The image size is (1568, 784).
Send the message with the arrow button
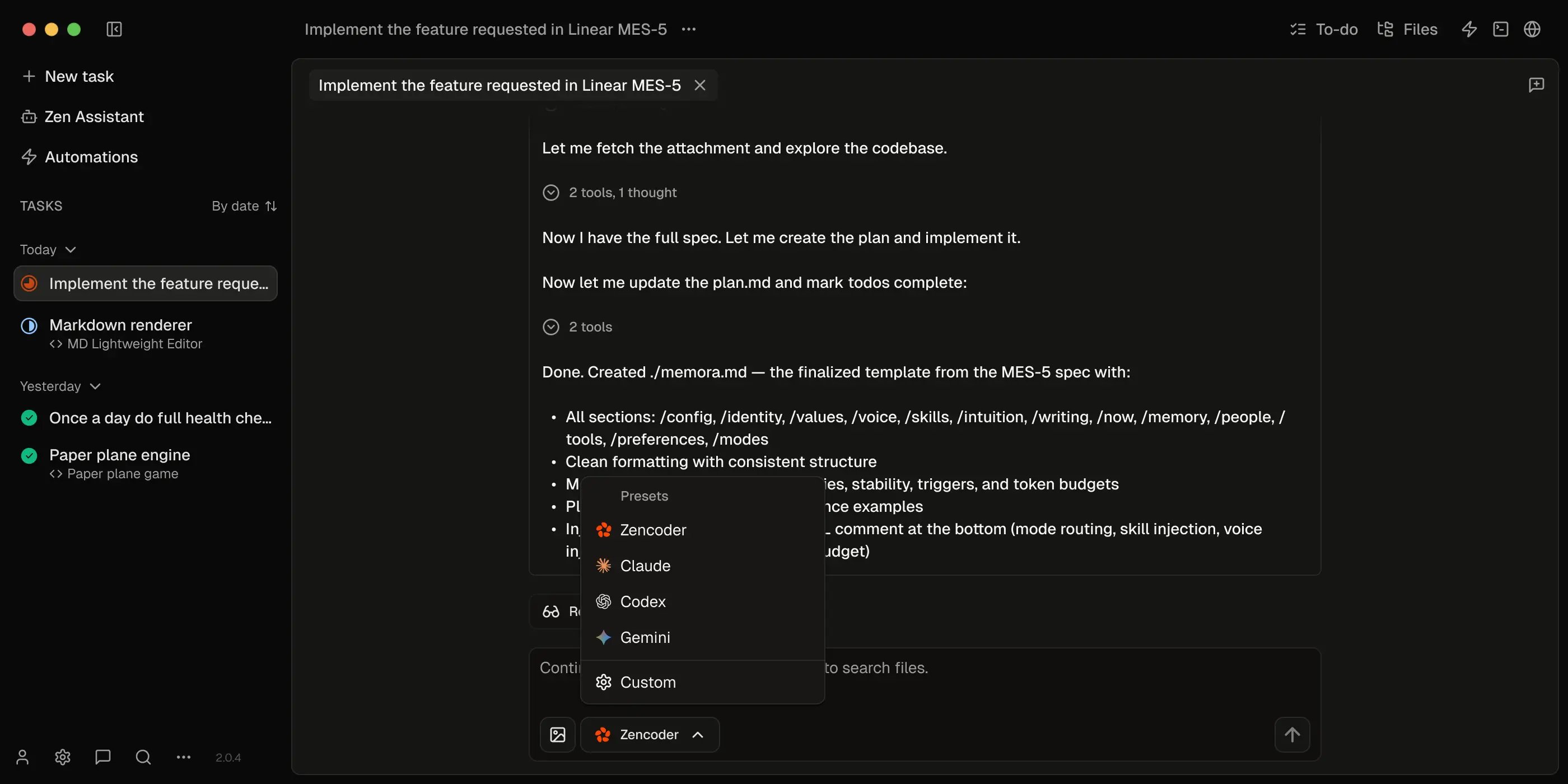pos(1293,734)
